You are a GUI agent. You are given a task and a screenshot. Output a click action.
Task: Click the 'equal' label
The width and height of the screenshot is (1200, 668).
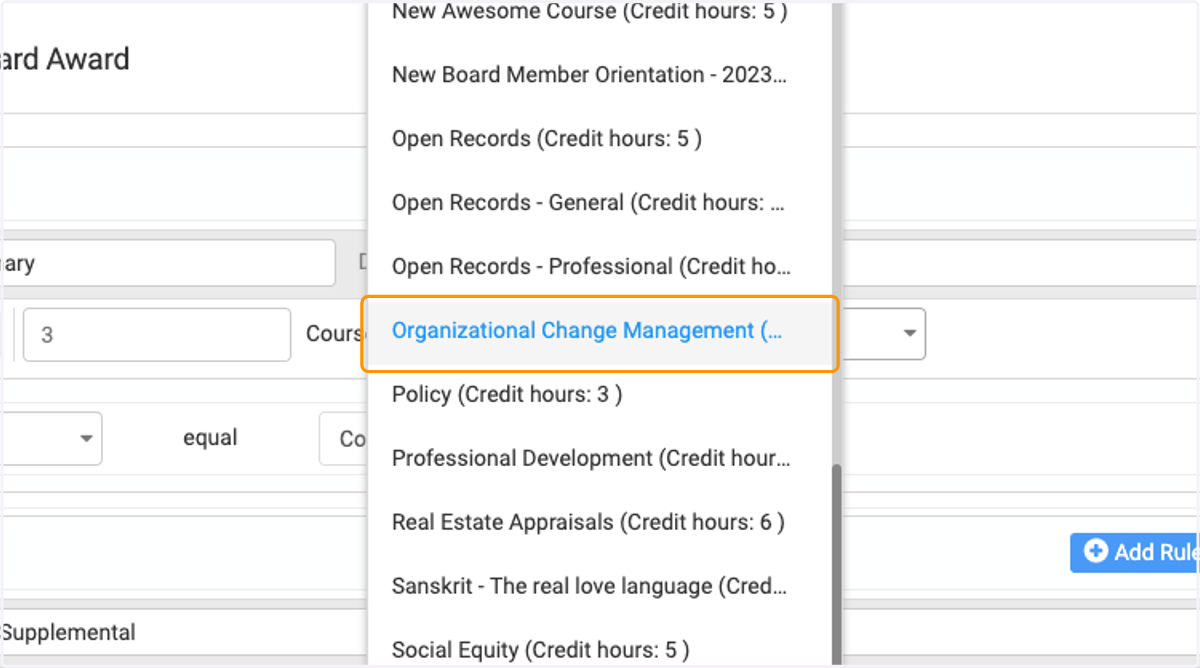click(210, 439)
